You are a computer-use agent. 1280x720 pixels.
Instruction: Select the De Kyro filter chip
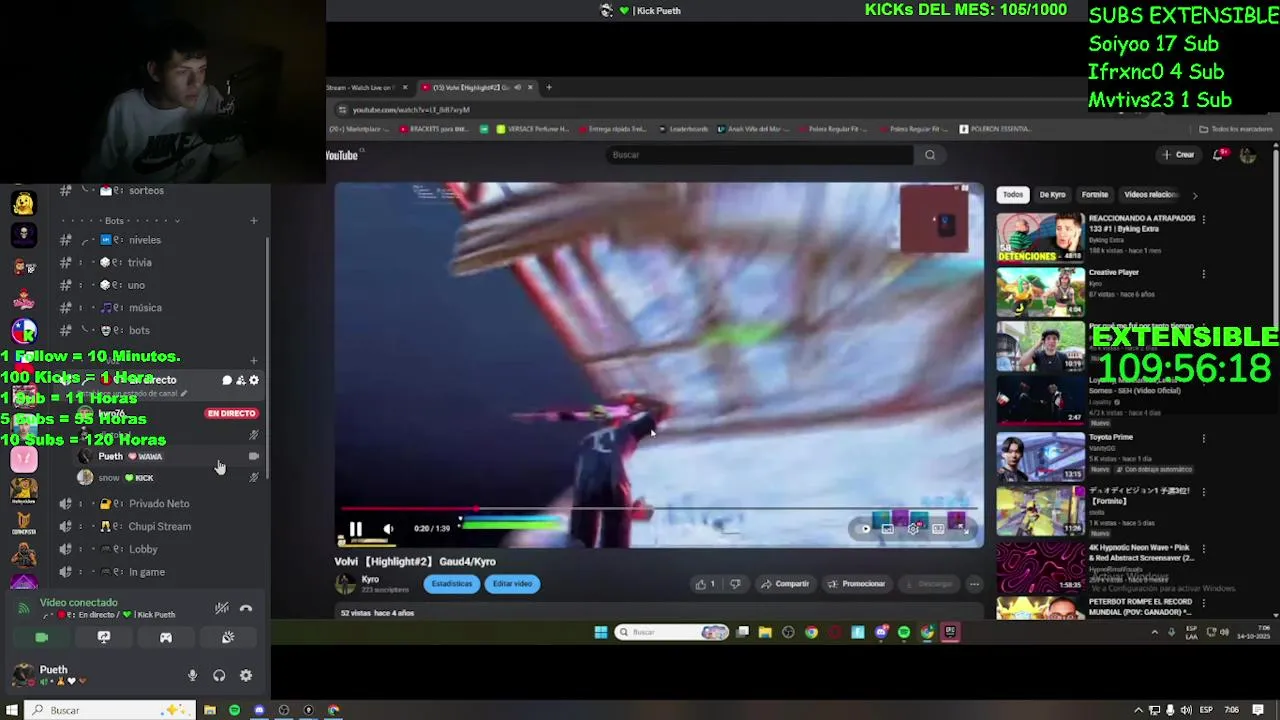click(1052, 195)
